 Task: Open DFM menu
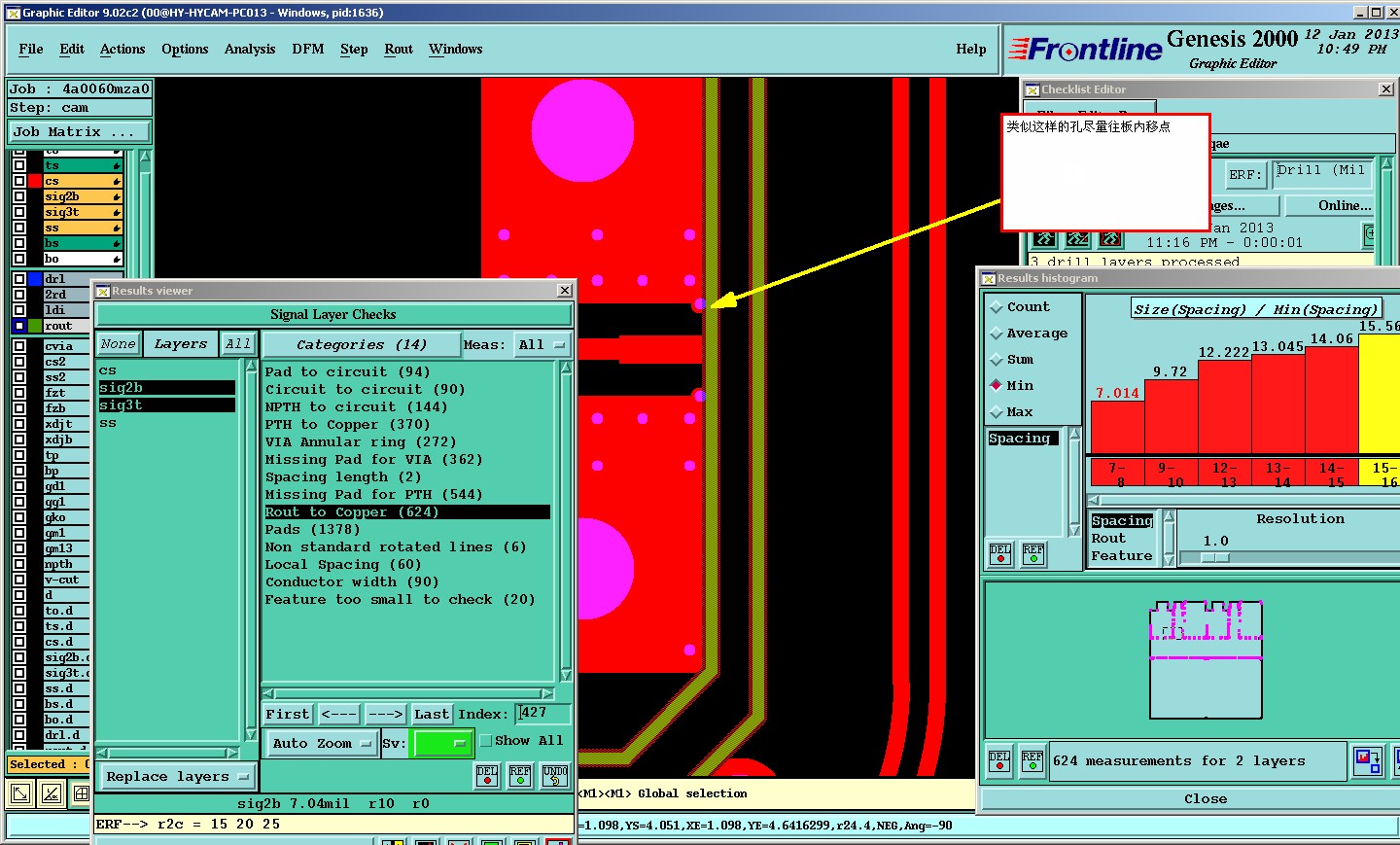tap(308, 50)
